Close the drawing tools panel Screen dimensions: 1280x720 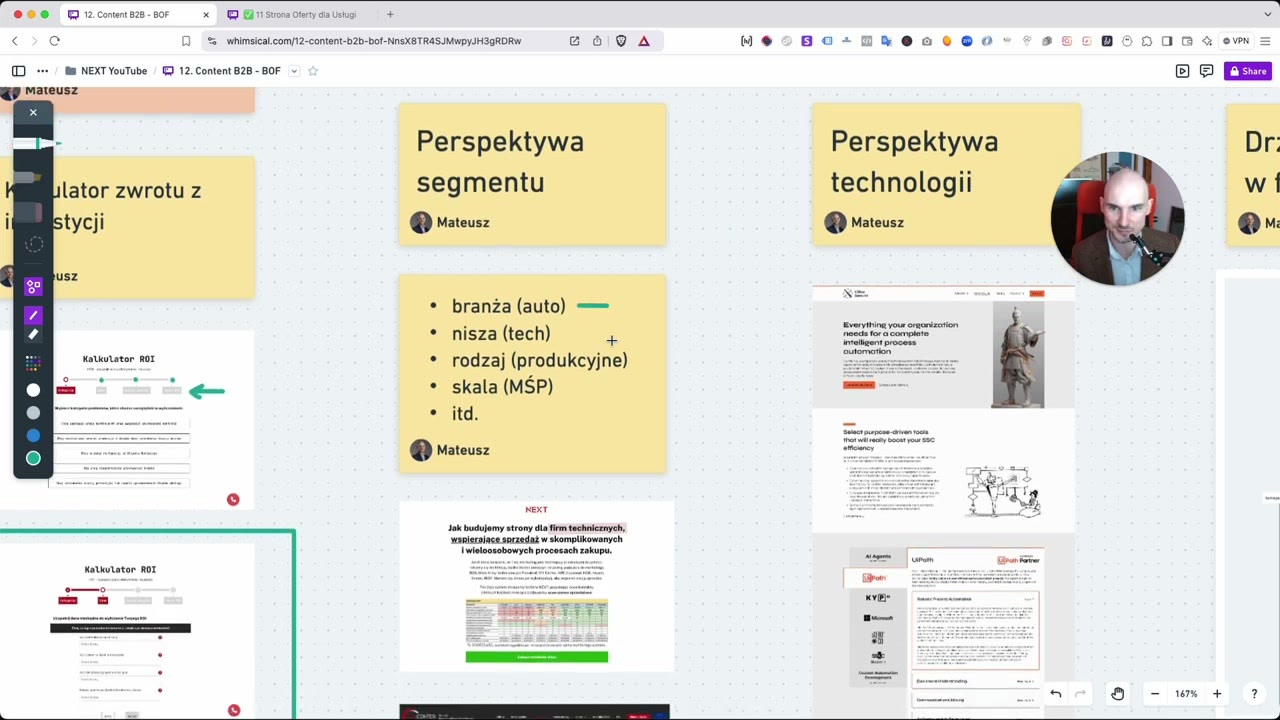(x=33, y=112)
